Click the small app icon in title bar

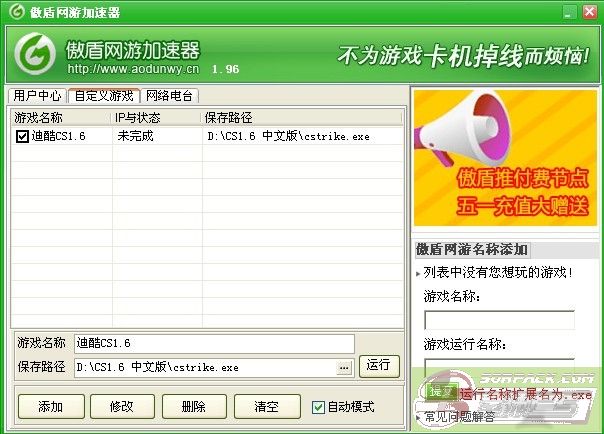(x=14, y=12)
